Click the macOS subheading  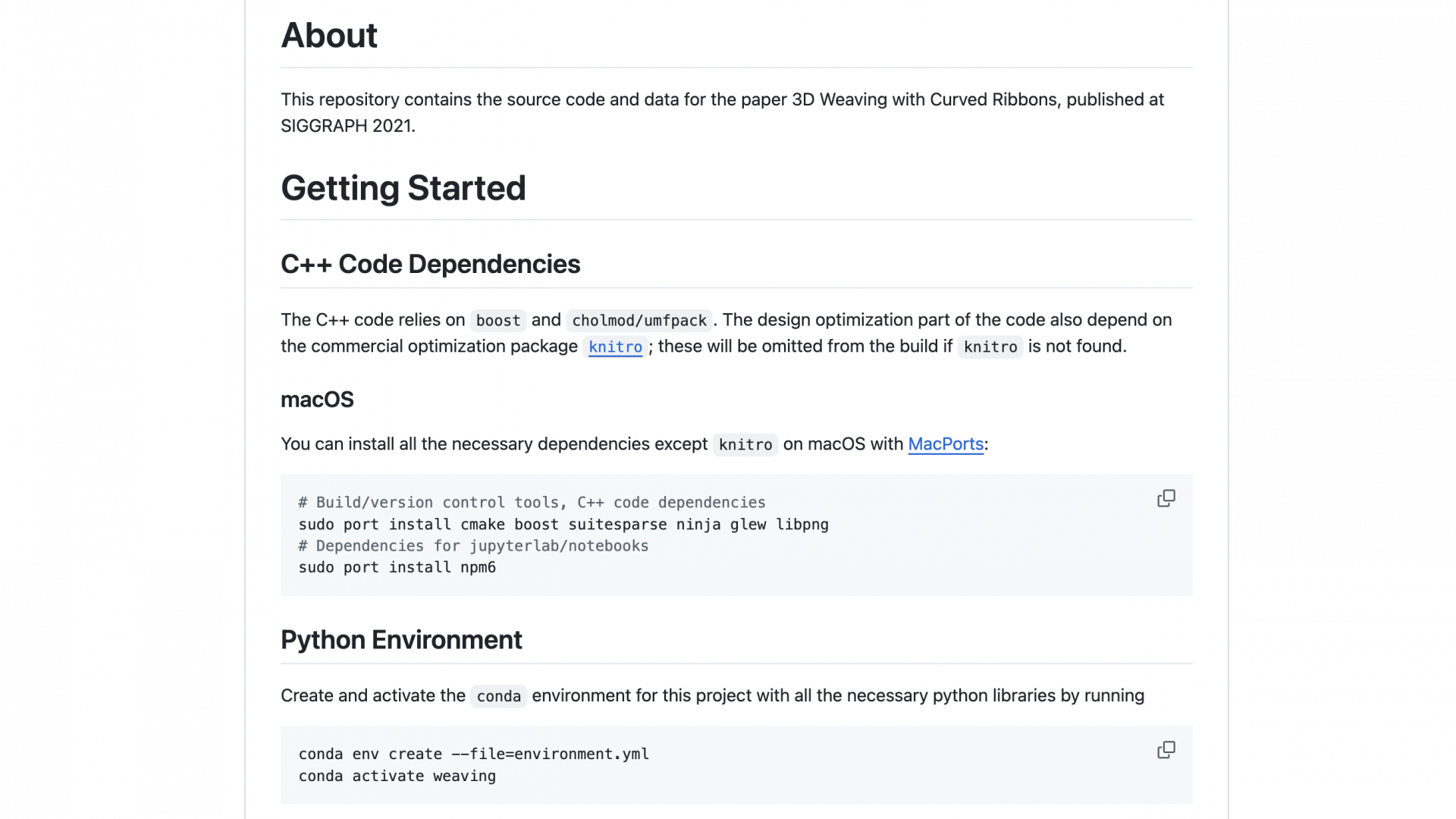tap(317, 400)
